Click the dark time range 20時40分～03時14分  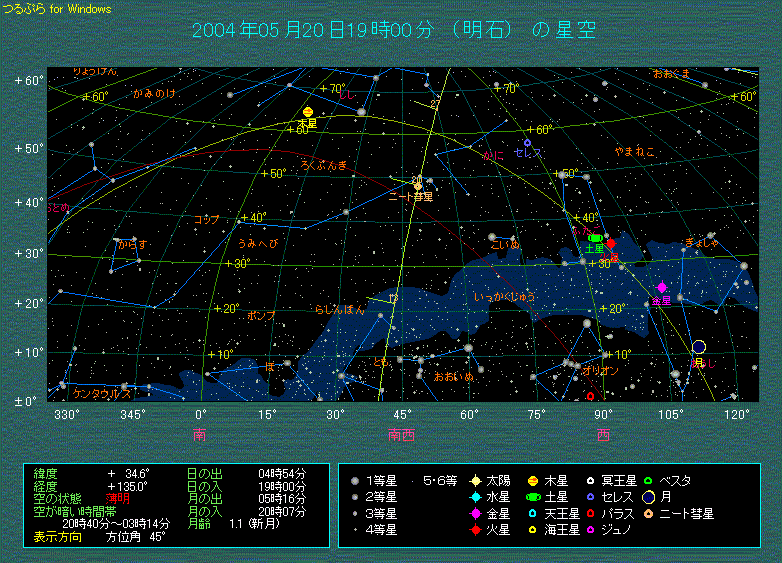(x=116, y=524)
